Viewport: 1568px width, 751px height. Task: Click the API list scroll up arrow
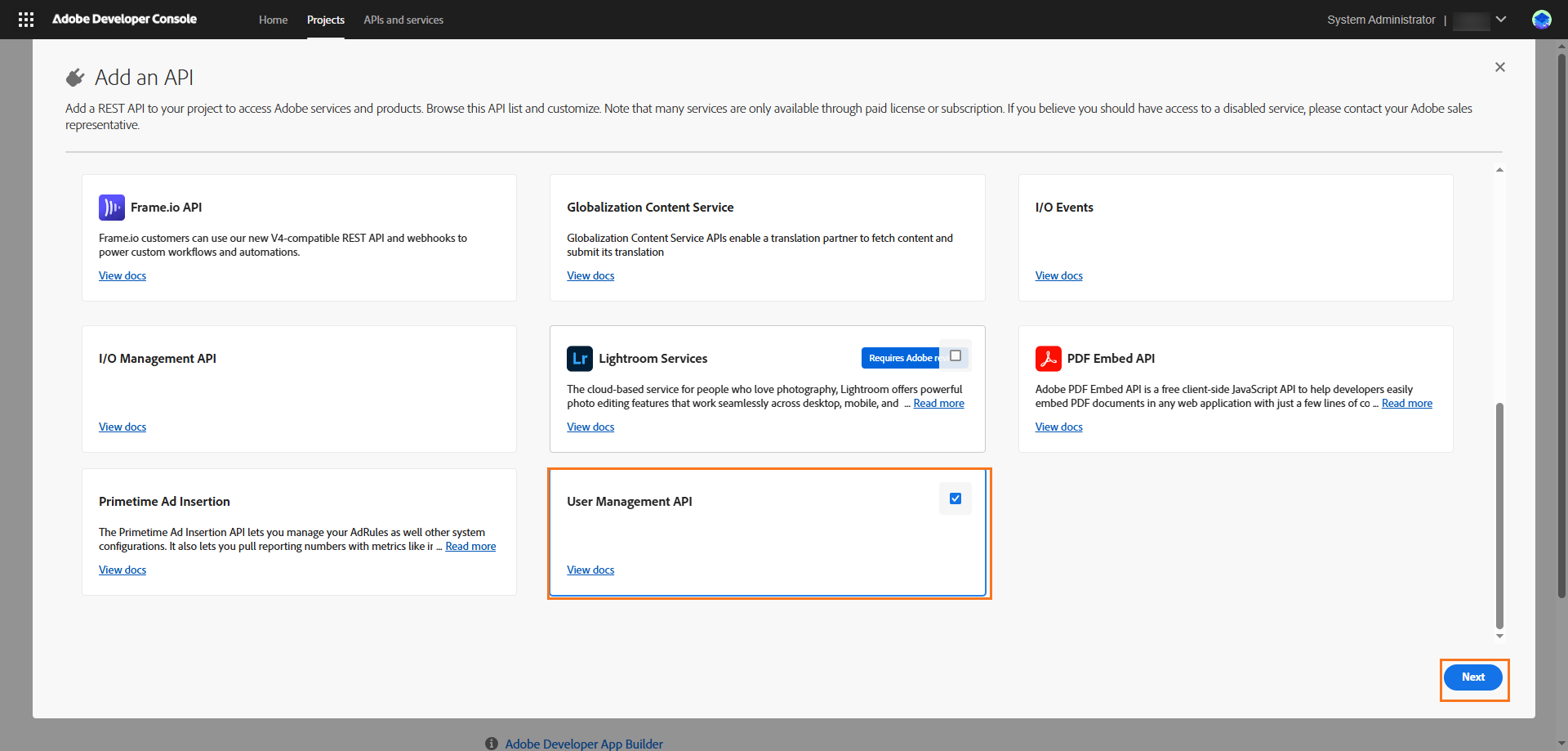tap(1499, 170)
